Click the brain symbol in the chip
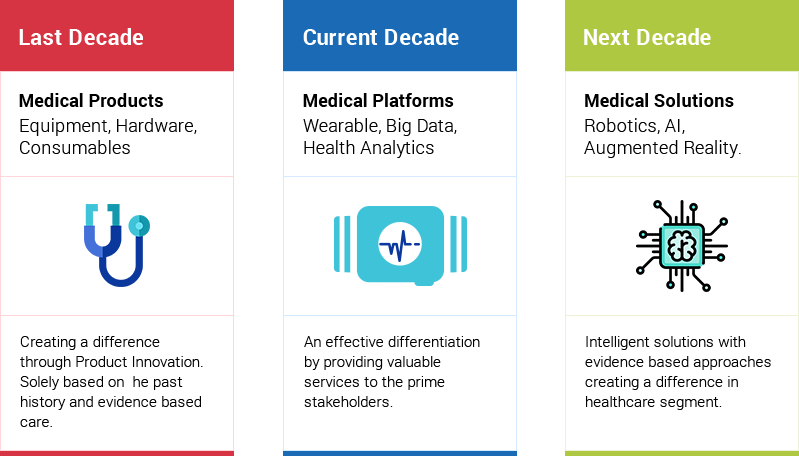Viewport: 799px width, 456px height. 682,246
